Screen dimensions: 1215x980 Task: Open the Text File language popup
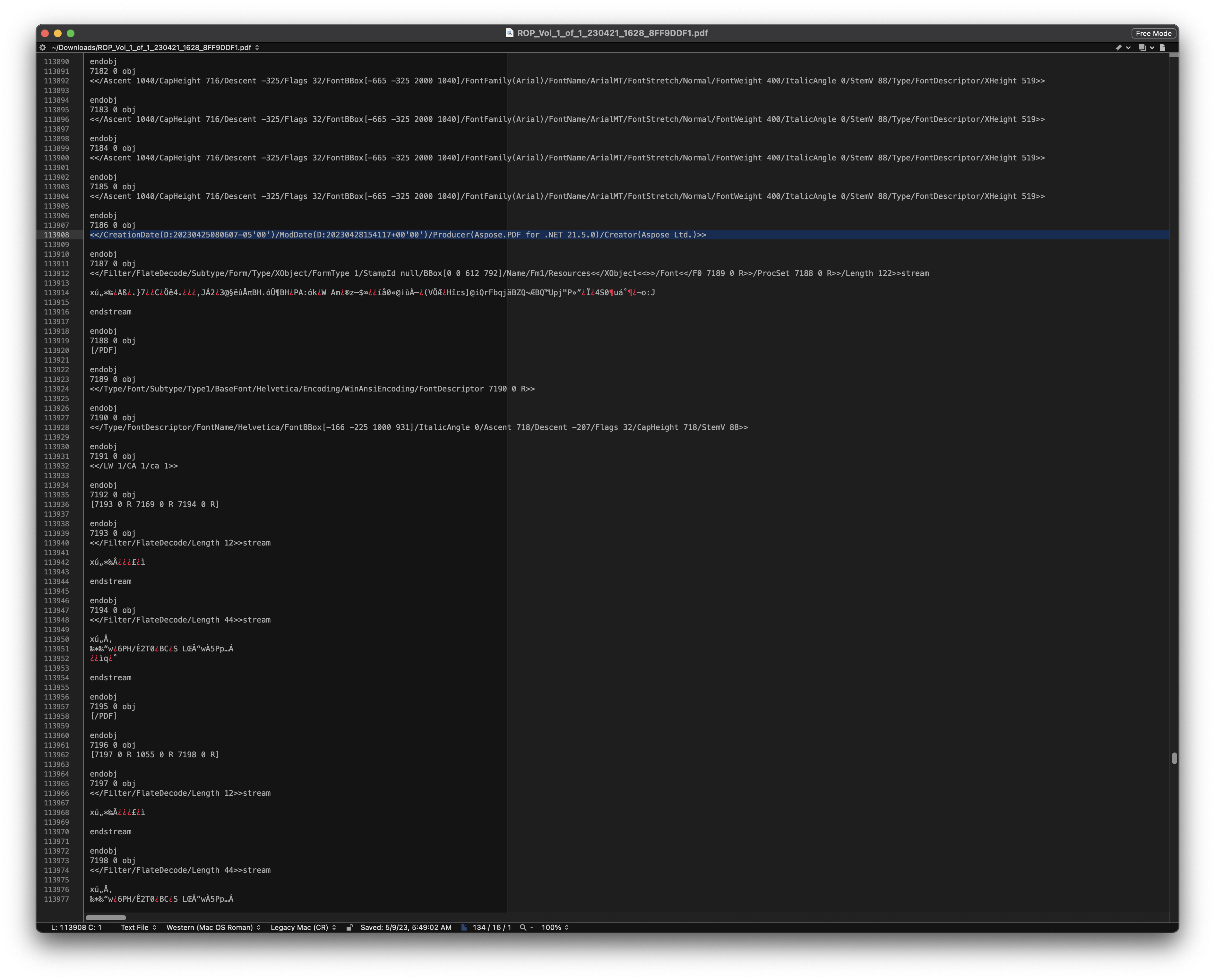pyautogui.click(x=138, y=927)
